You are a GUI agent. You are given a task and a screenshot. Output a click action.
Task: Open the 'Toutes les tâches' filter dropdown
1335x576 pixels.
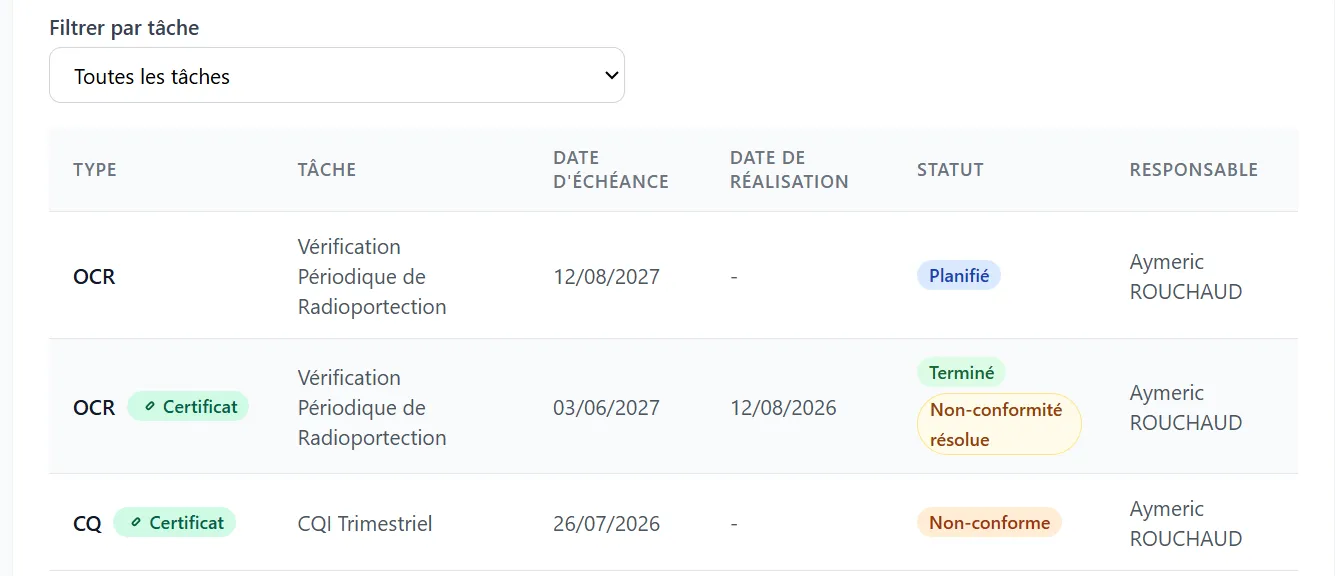[337, 75]
